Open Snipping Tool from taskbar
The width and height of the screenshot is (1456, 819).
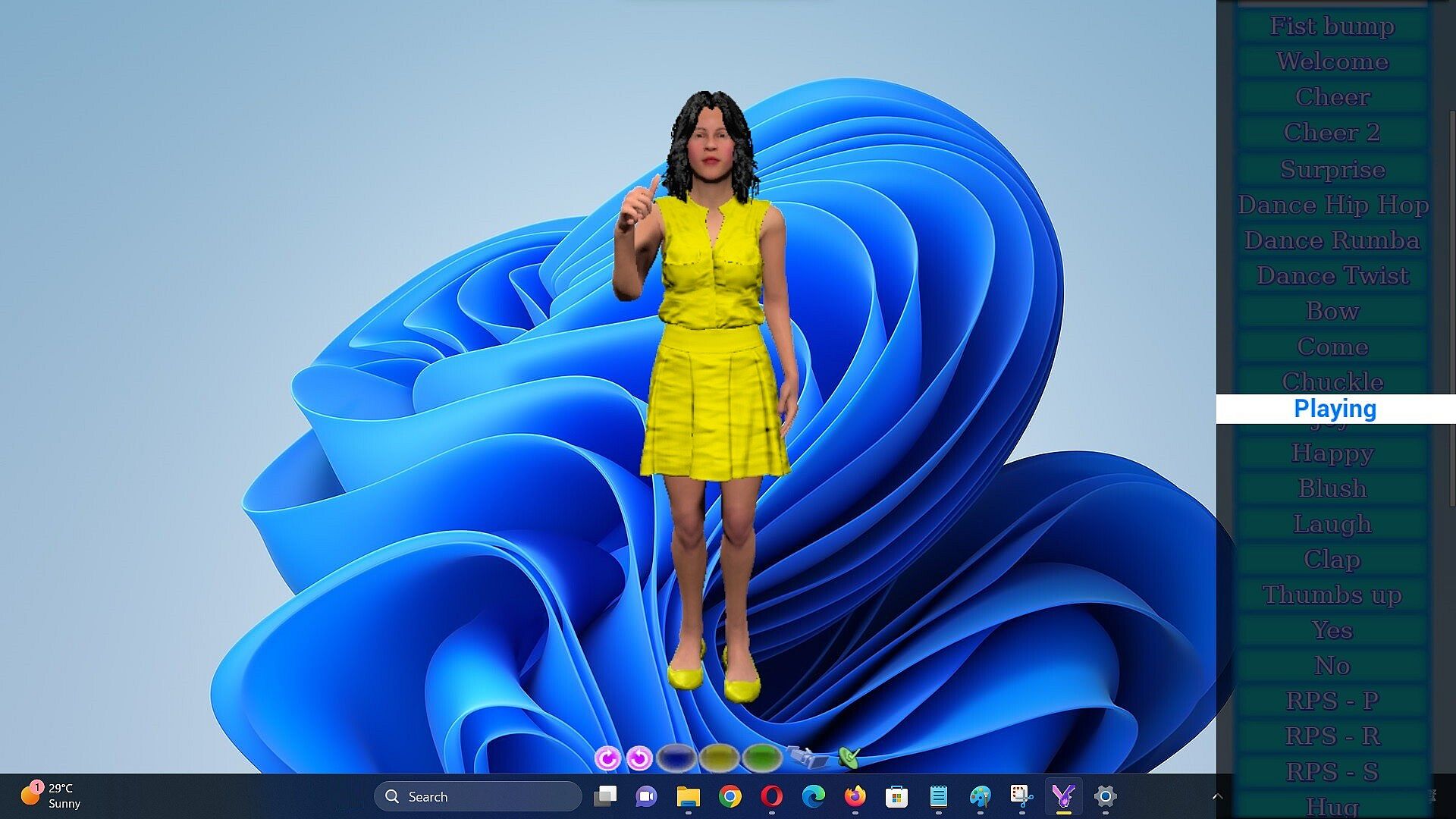point(1021,796)
